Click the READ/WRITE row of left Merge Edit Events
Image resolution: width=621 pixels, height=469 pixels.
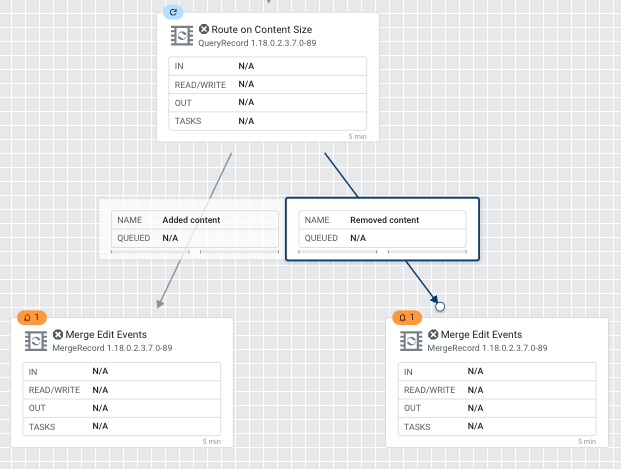click(121, 390)
